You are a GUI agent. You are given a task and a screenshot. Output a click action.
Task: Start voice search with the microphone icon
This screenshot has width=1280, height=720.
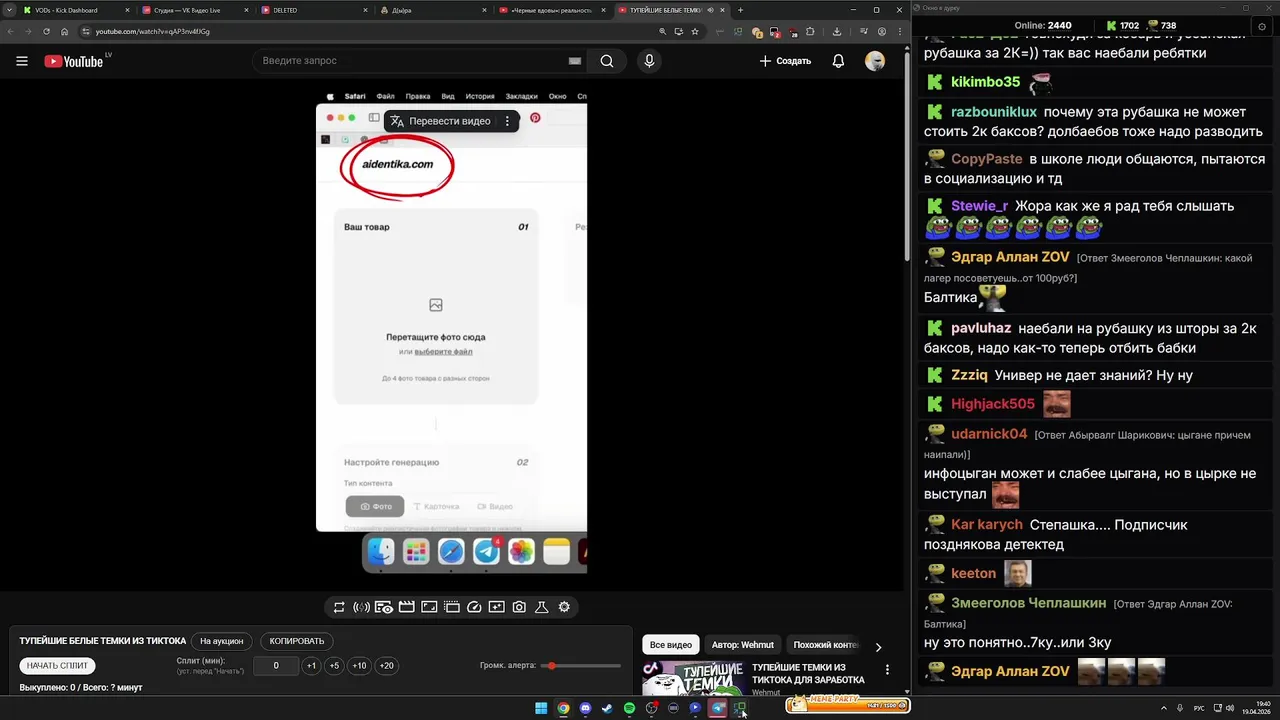pos(649,61)
